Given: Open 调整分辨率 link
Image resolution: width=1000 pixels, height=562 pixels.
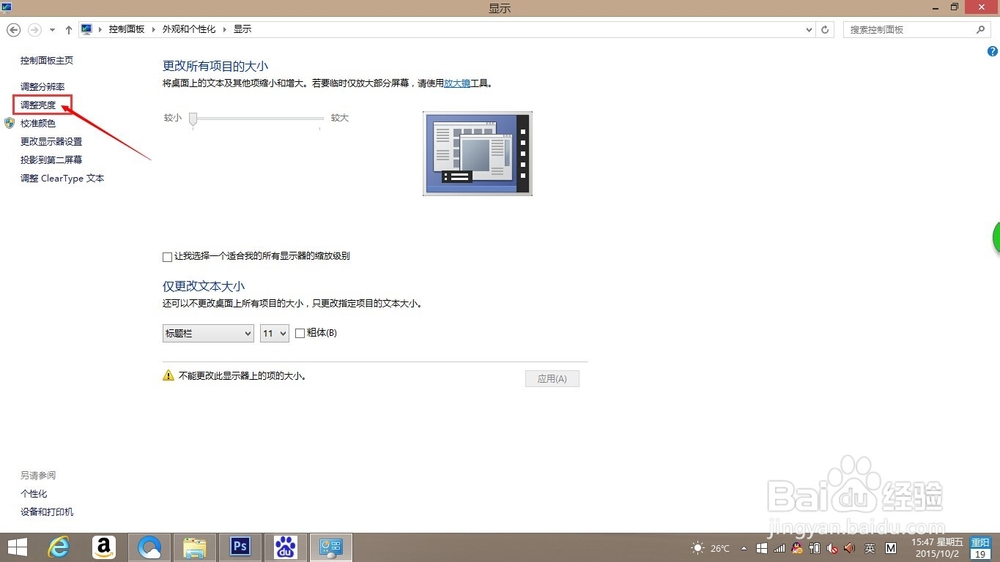Looking at the screenshot, I should pyautogui.click(x=42, y=86).
